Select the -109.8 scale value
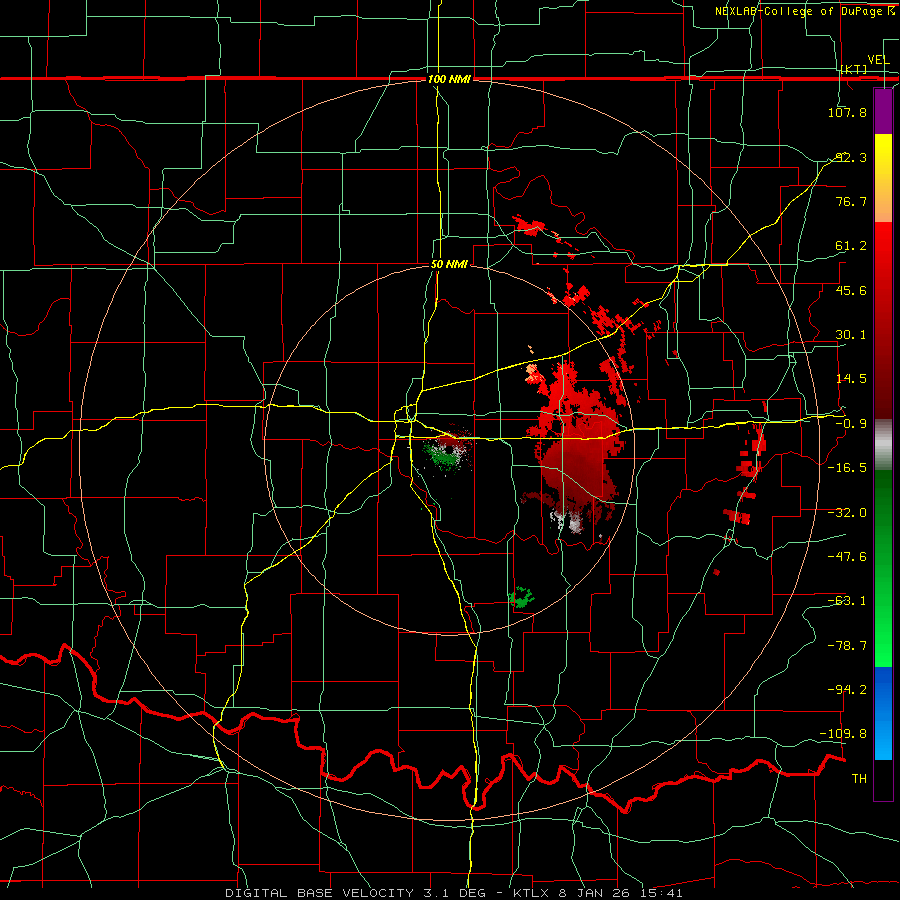Viewport: 900px width, 900px height. point(844,734)
